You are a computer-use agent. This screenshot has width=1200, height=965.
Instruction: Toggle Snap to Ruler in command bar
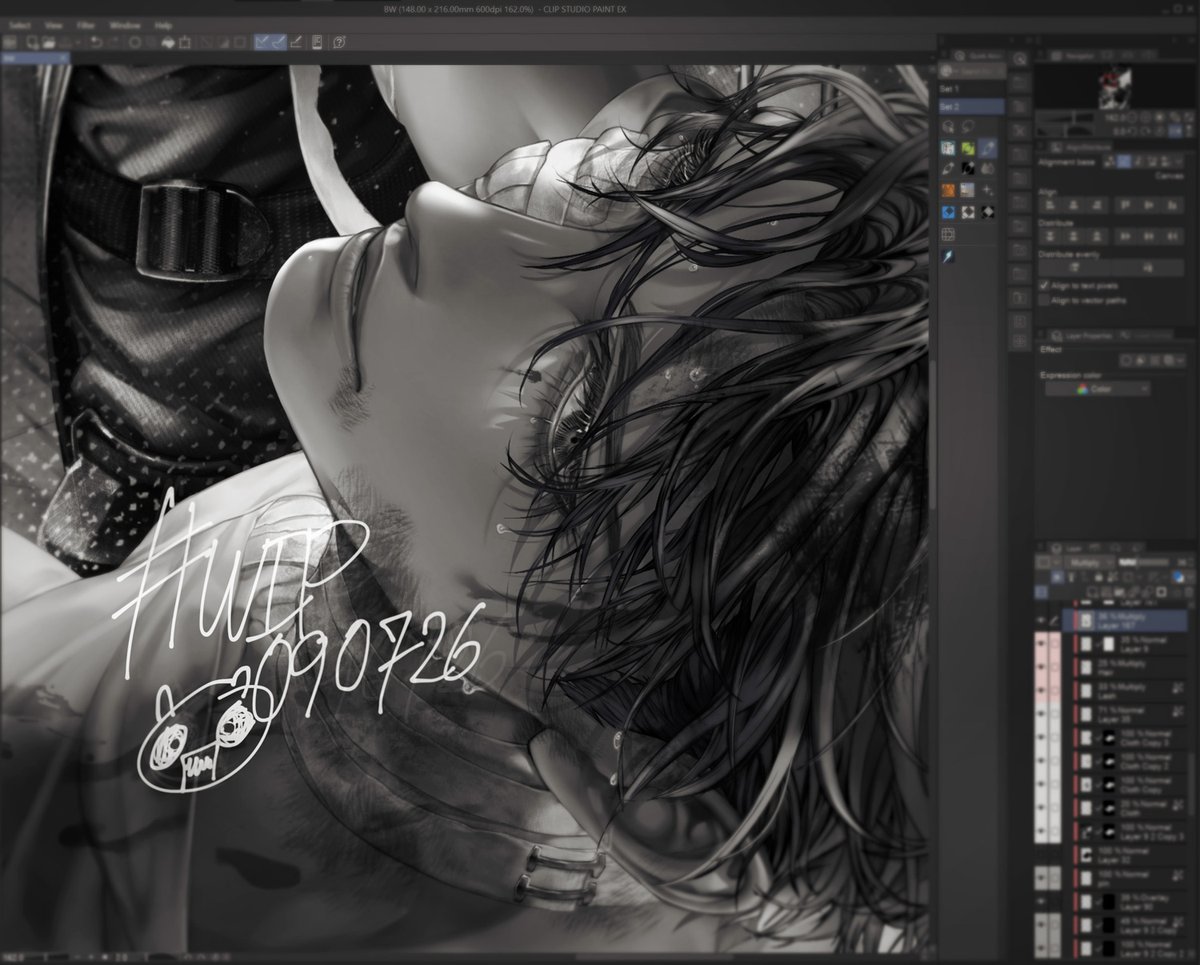coord(261,43)
